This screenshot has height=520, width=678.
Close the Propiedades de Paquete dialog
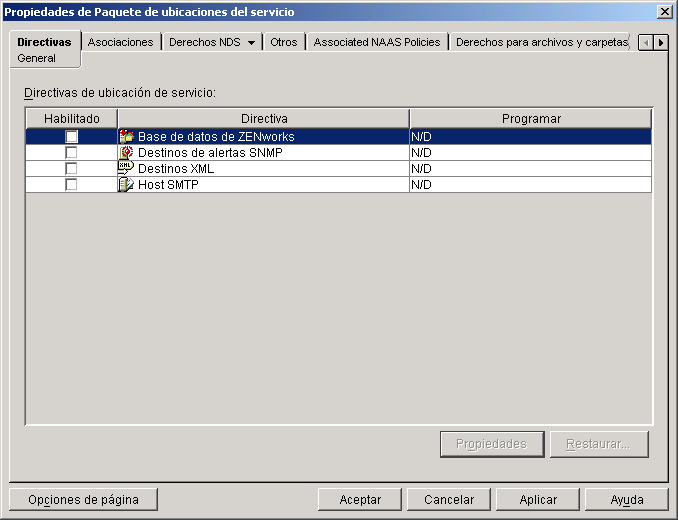point(664,12)
